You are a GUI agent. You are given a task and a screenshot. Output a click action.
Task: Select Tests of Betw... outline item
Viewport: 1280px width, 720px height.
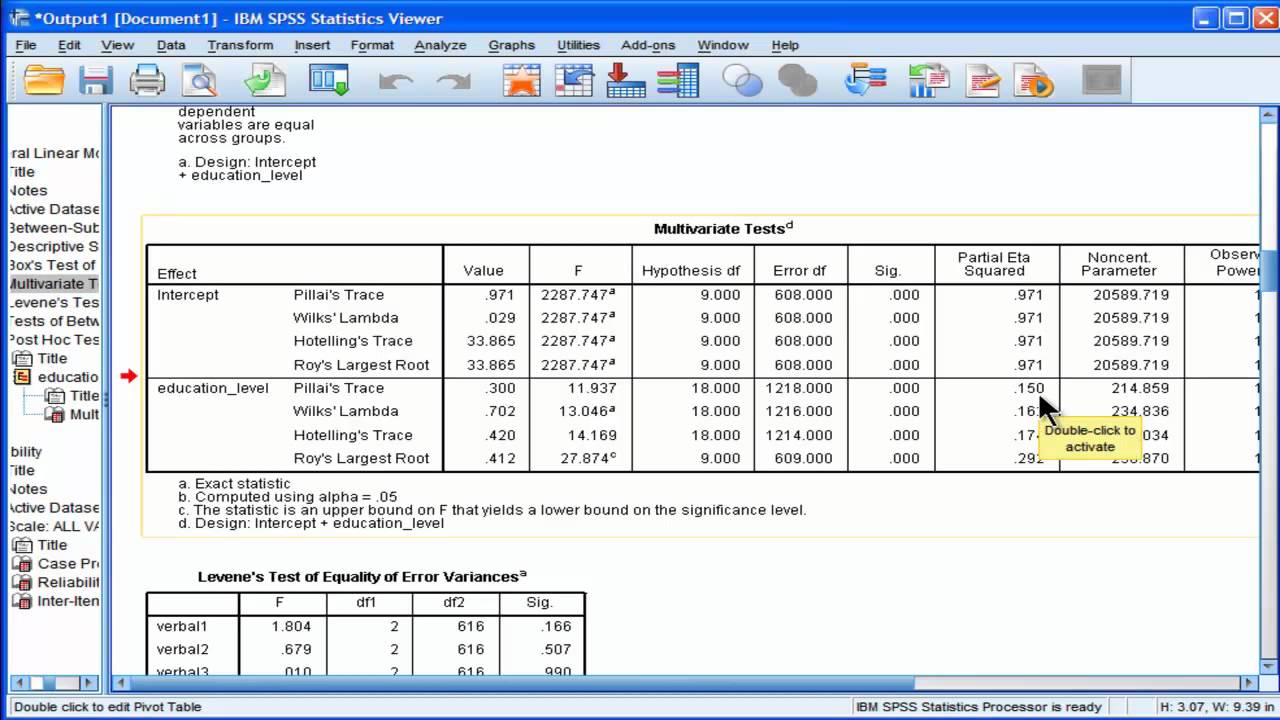55,321
